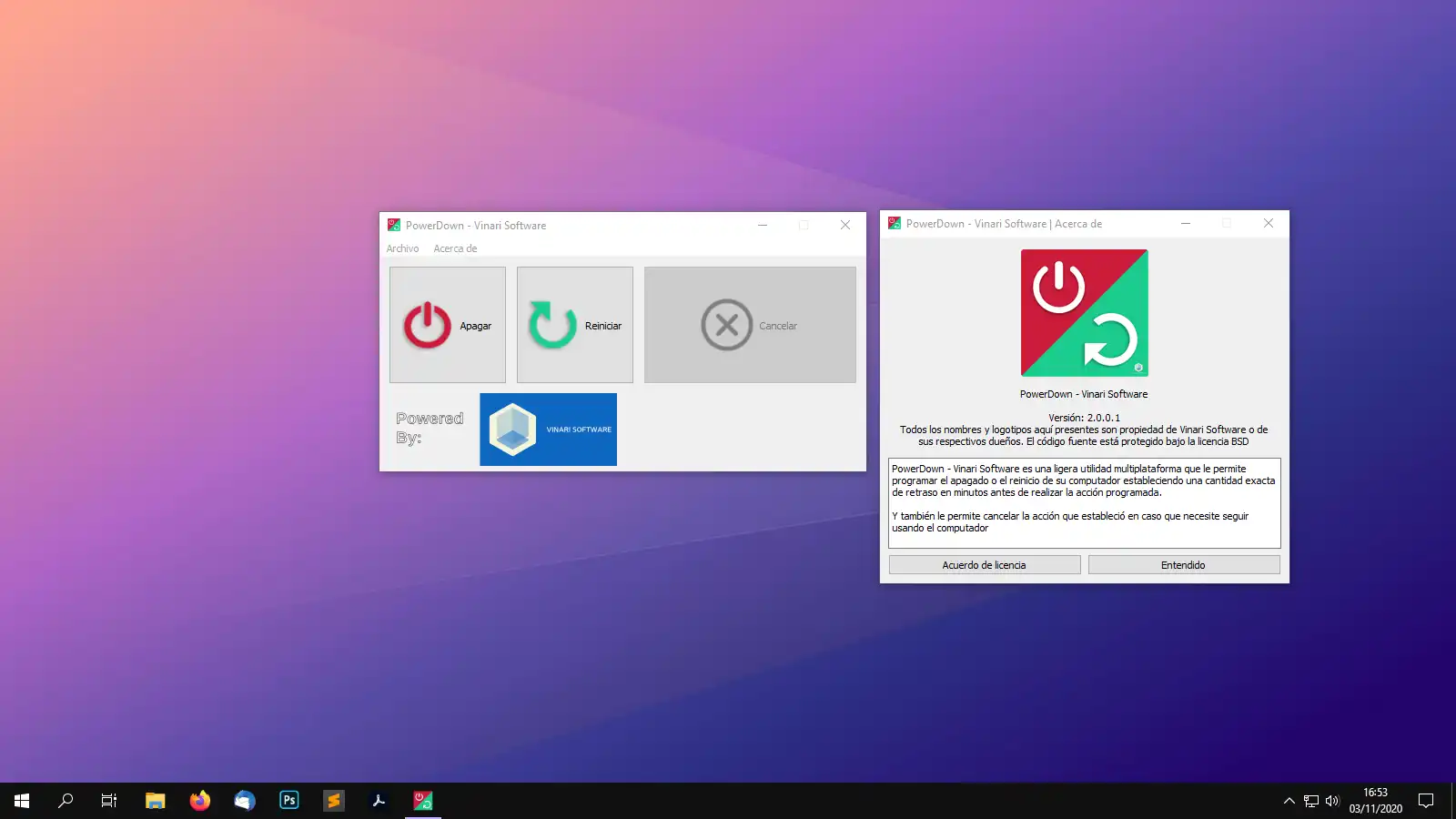Click the Powered By label
This screenshot has height=819, width=1456.
tap(430, 428)
